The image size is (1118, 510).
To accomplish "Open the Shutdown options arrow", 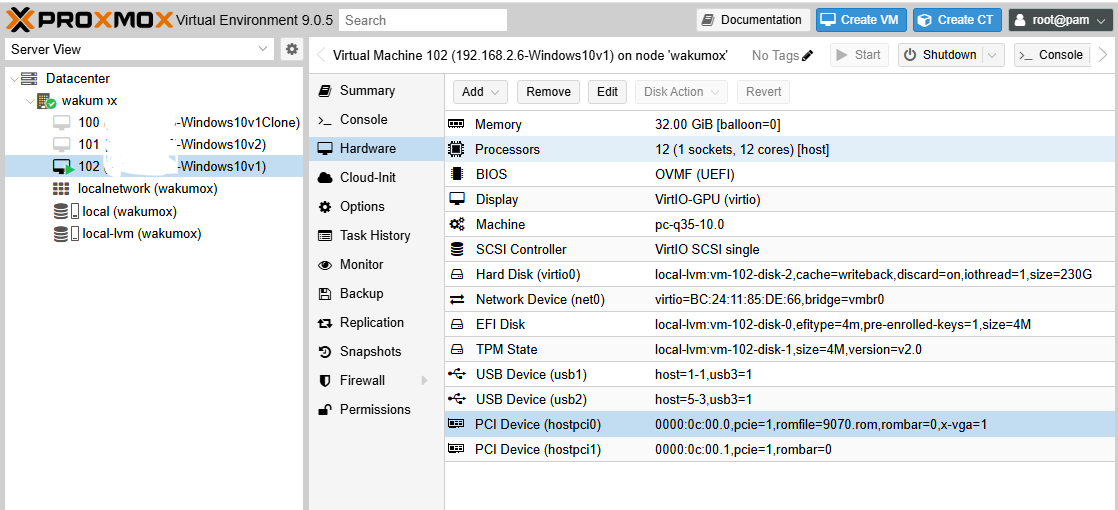I will (993, 55).
